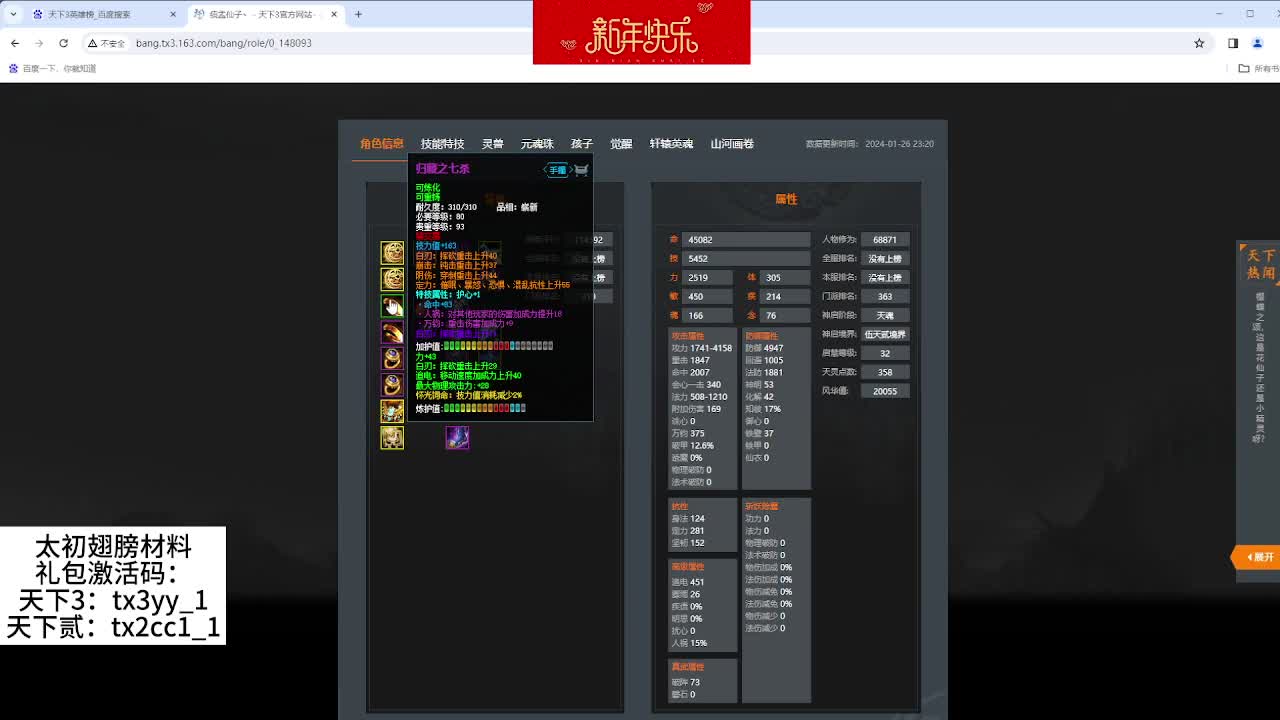Click the 加护值 segmented bar
Image resolution: width=1280 pixels, height=720 pixels.
click(498, 346)
